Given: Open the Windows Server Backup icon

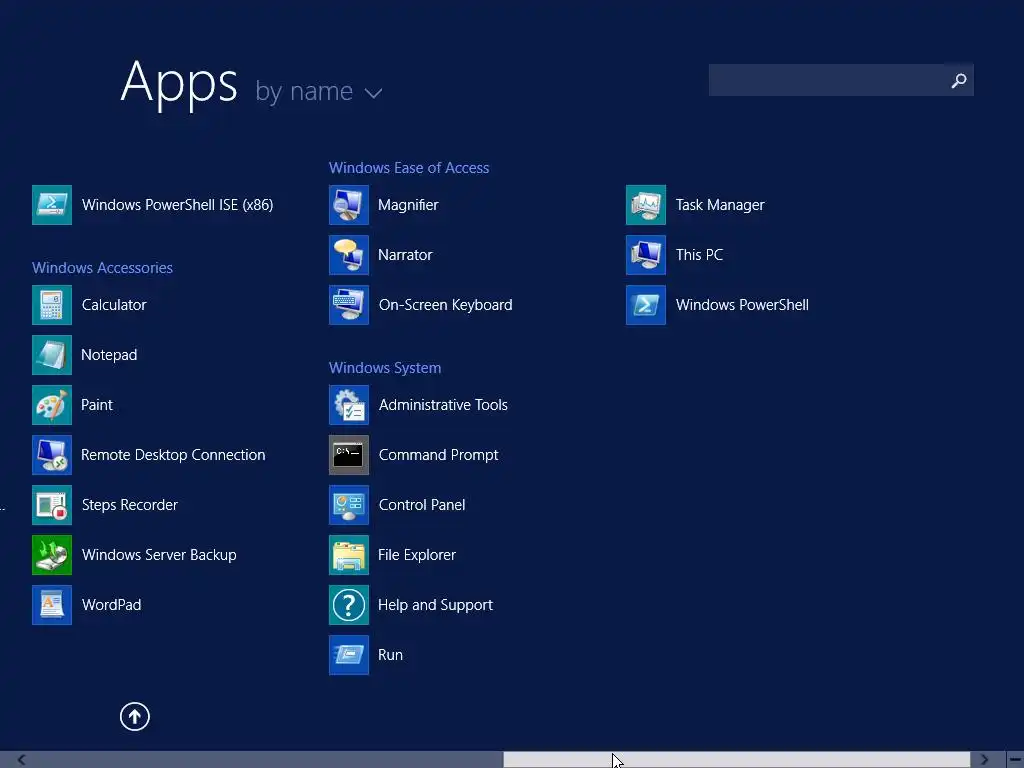Looking at the screenshot, I should (x=52, y=554).
